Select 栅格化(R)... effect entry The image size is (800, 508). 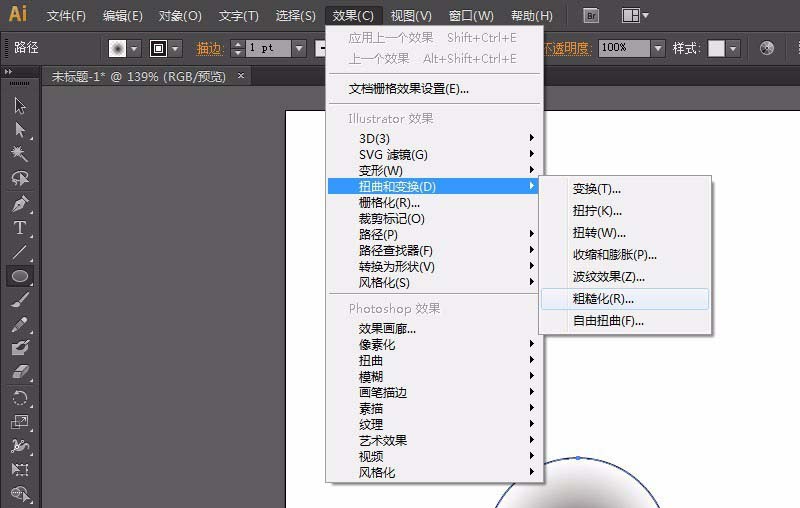tap(434, 202)
